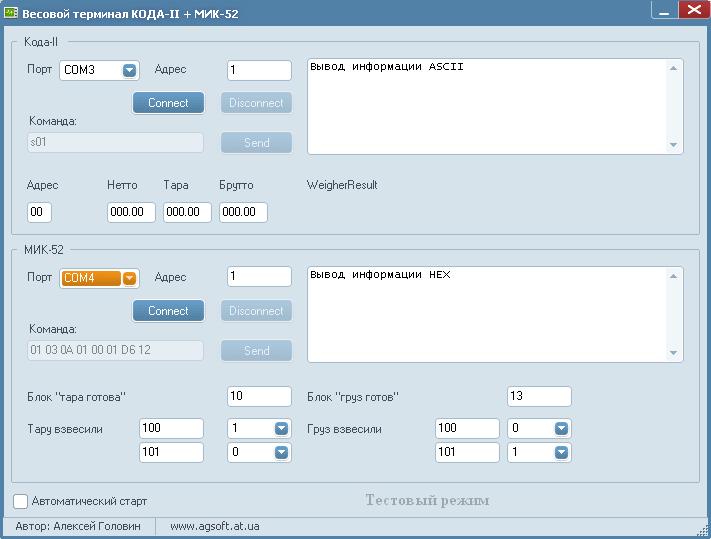The image size is (711, 539).
Task: Click Connect button in Кода-II group
Action: [168, 103]
